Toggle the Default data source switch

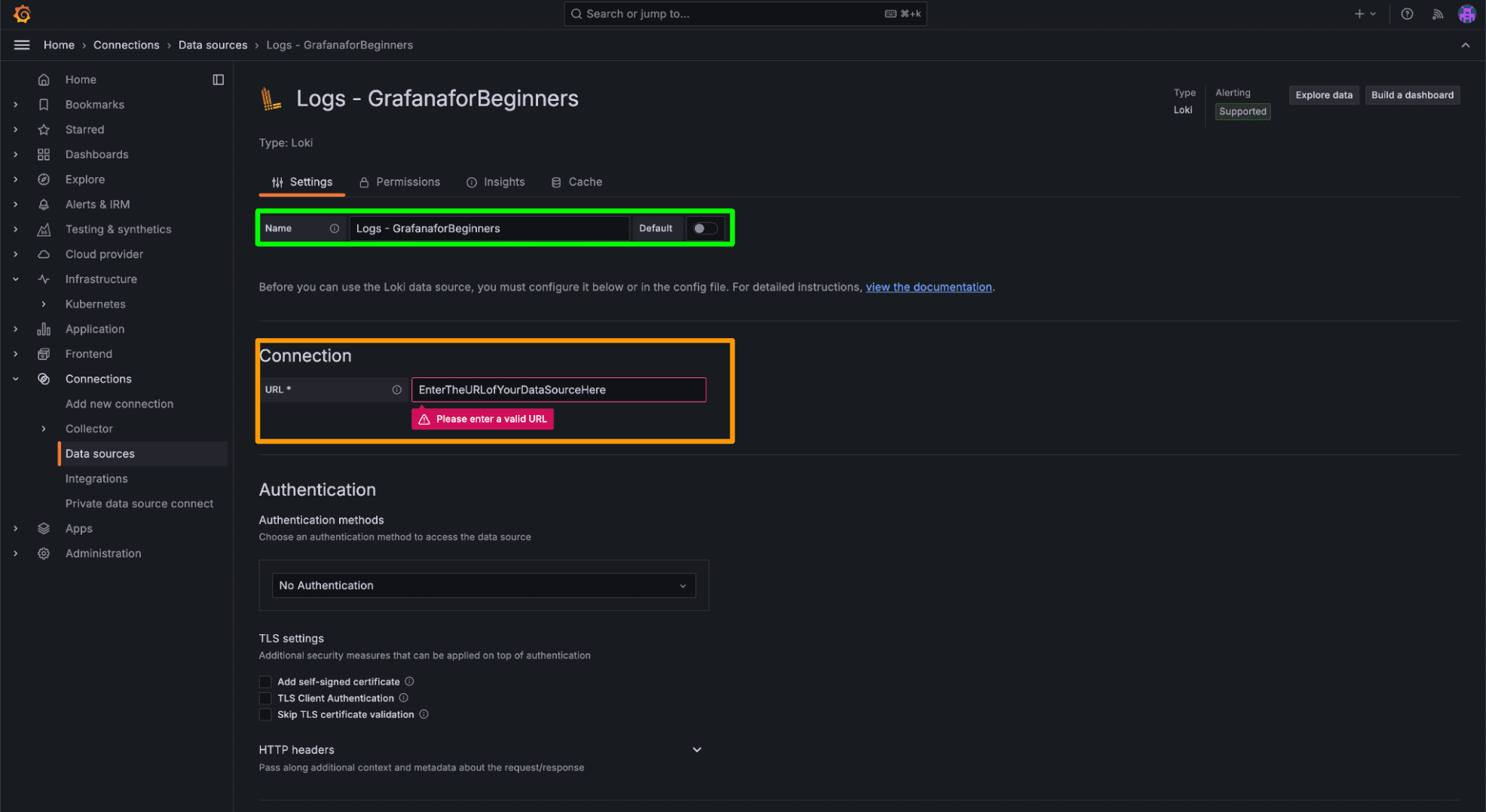click(x=705, y=228)
